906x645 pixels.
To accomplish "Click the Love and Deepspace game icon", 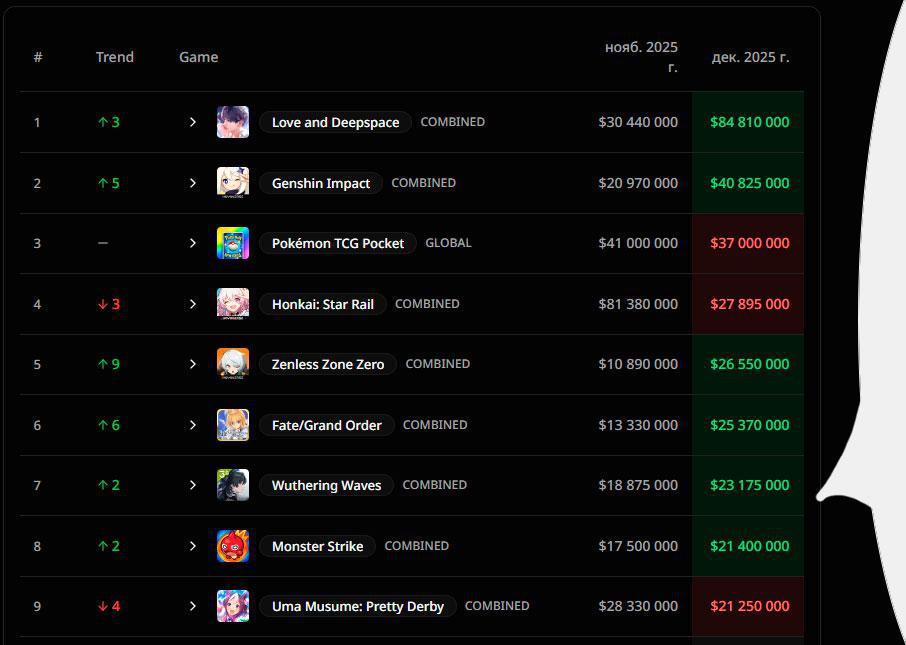I will click(x=233, y=122).
